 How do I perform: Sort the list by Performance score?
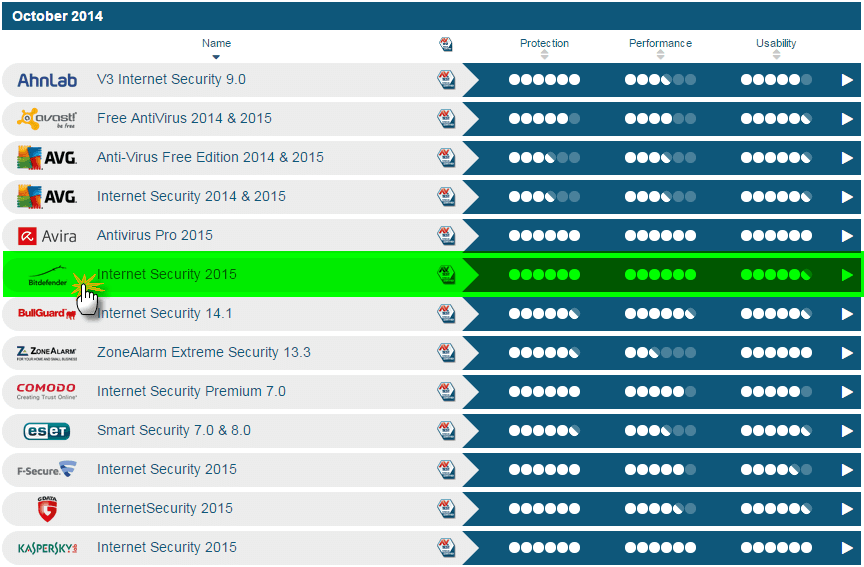click(660, 48)
